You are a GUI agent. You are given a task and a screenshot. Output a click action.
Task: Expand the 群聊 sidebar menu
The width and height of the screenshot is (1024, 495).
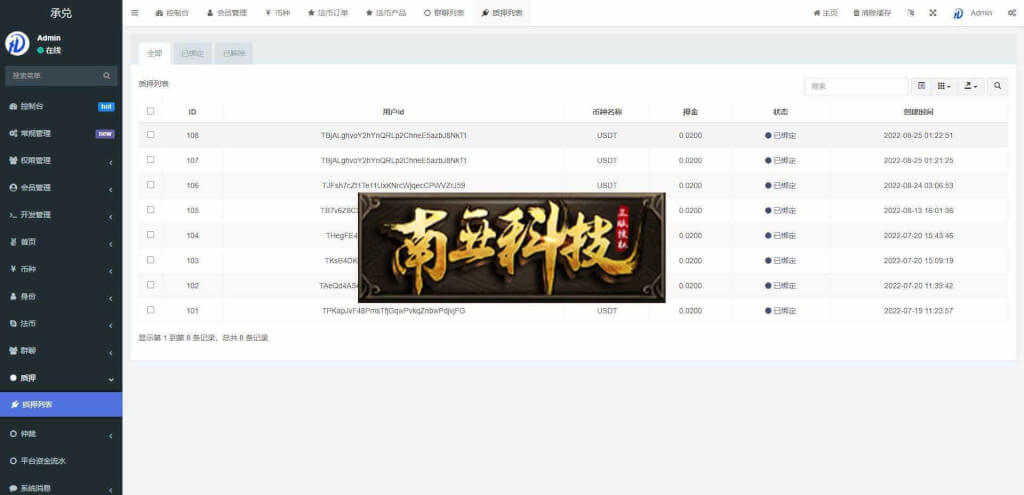tap(61, 351)
